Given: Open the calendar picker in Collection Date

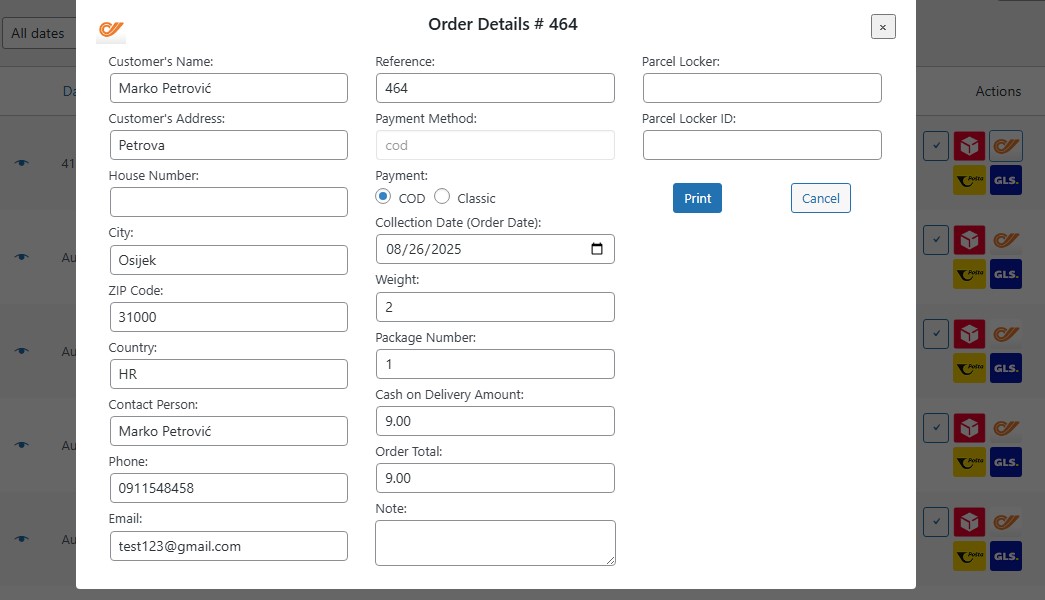Looking at the screenshot, I should pos(597,249).
